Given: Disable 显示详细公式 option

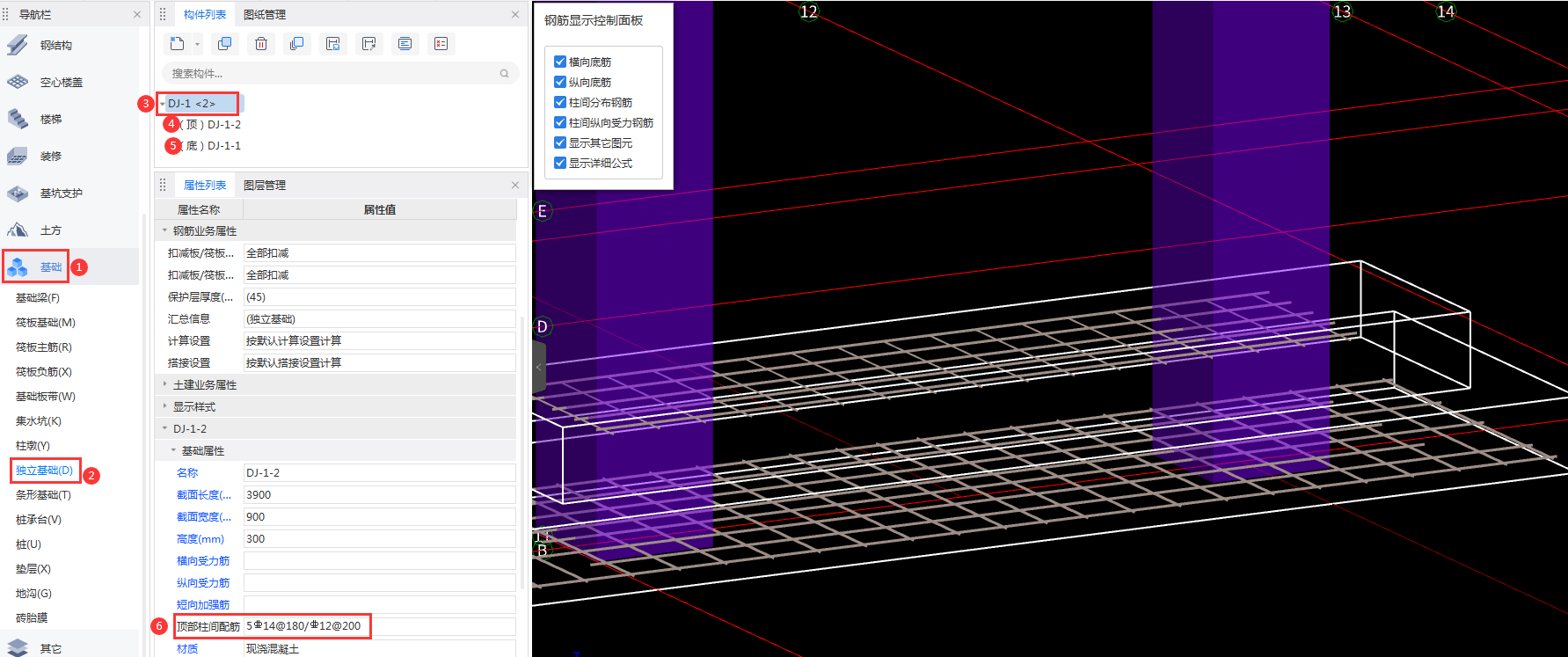Looking at the screenshot, I should [560, 163].
